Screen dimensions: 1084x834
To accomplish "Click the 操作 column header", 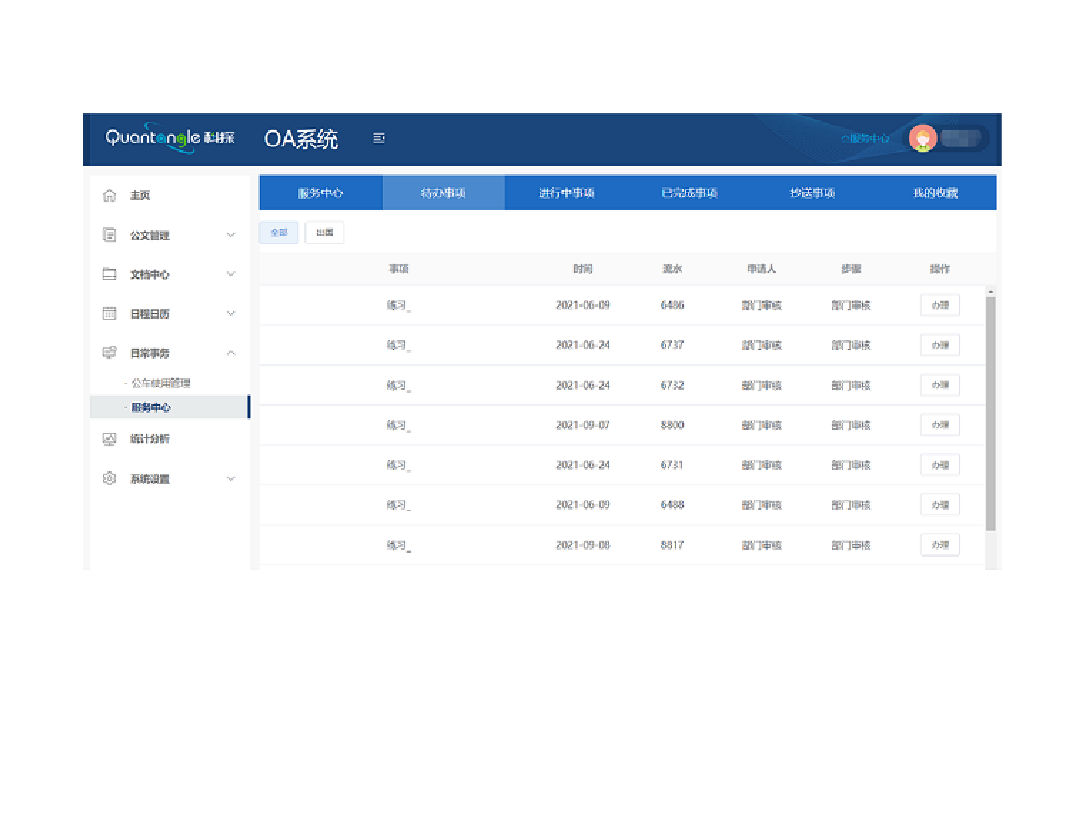I will click(x=940, y=269).
